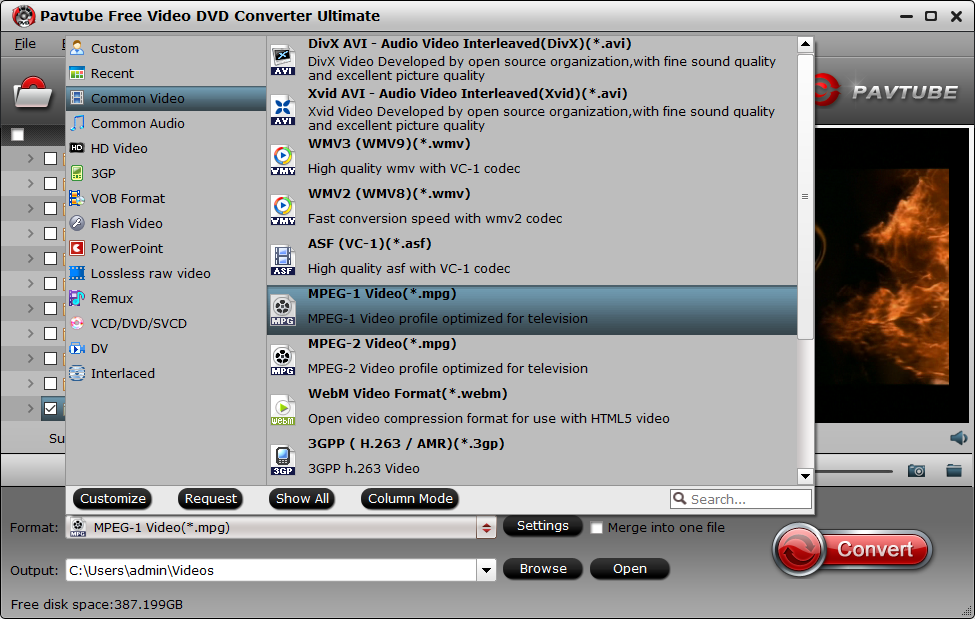
Task: Click the WMV2 (WMV8) format icon
Action: (x=283, y=210)
